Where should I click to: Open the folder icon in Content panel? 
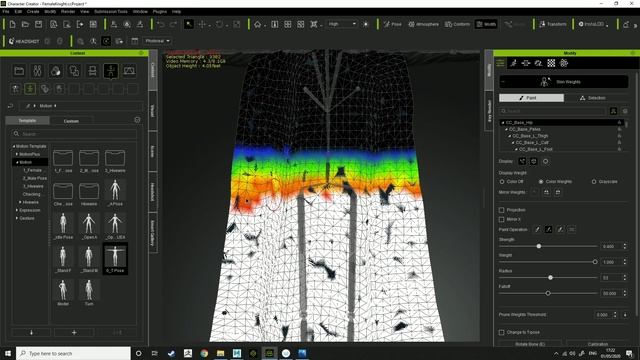19,71
